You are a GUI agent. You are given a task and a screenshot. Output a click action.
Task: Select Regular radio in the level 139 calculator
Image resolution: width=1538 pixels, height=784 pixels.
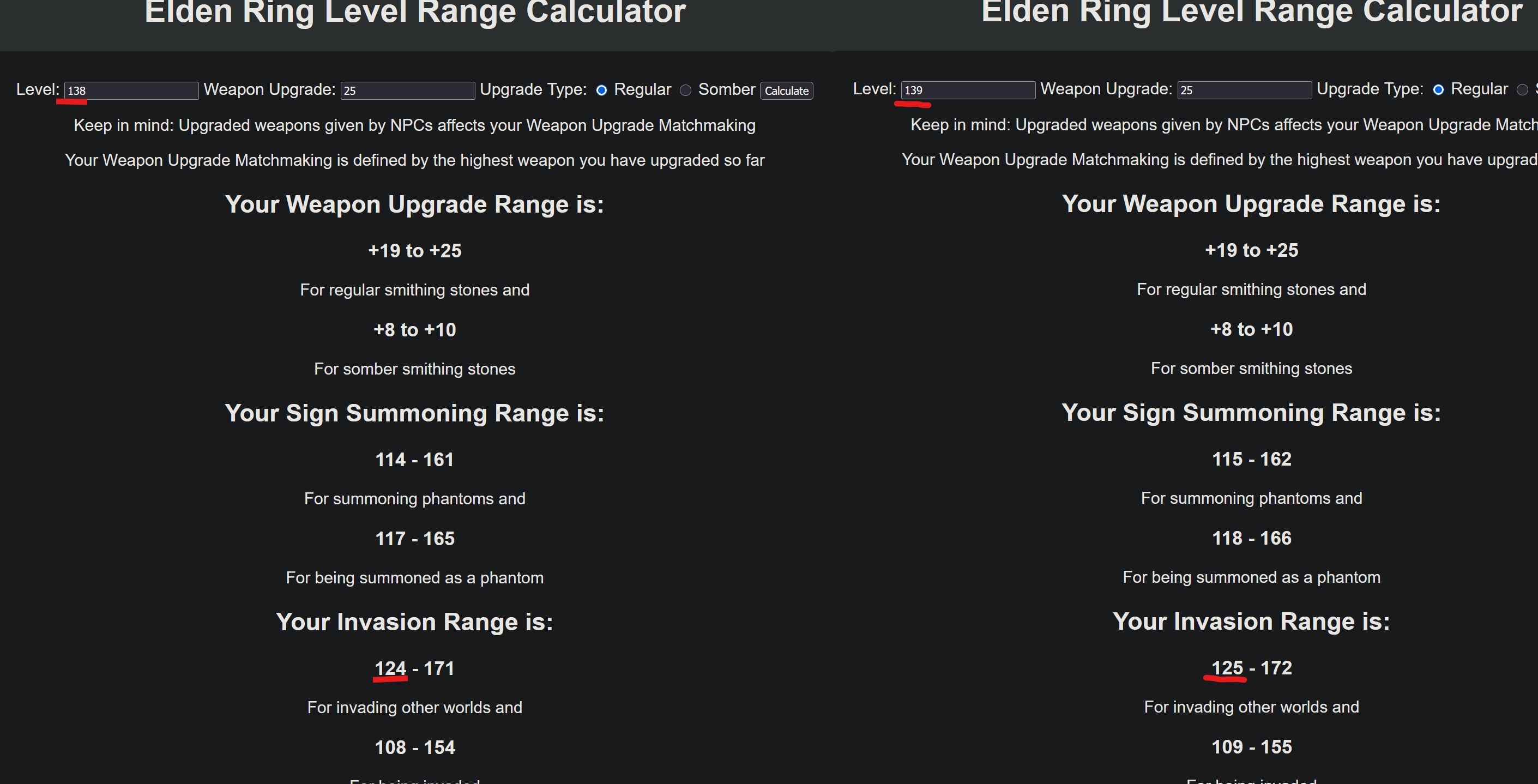click(x=1439, y=89)
